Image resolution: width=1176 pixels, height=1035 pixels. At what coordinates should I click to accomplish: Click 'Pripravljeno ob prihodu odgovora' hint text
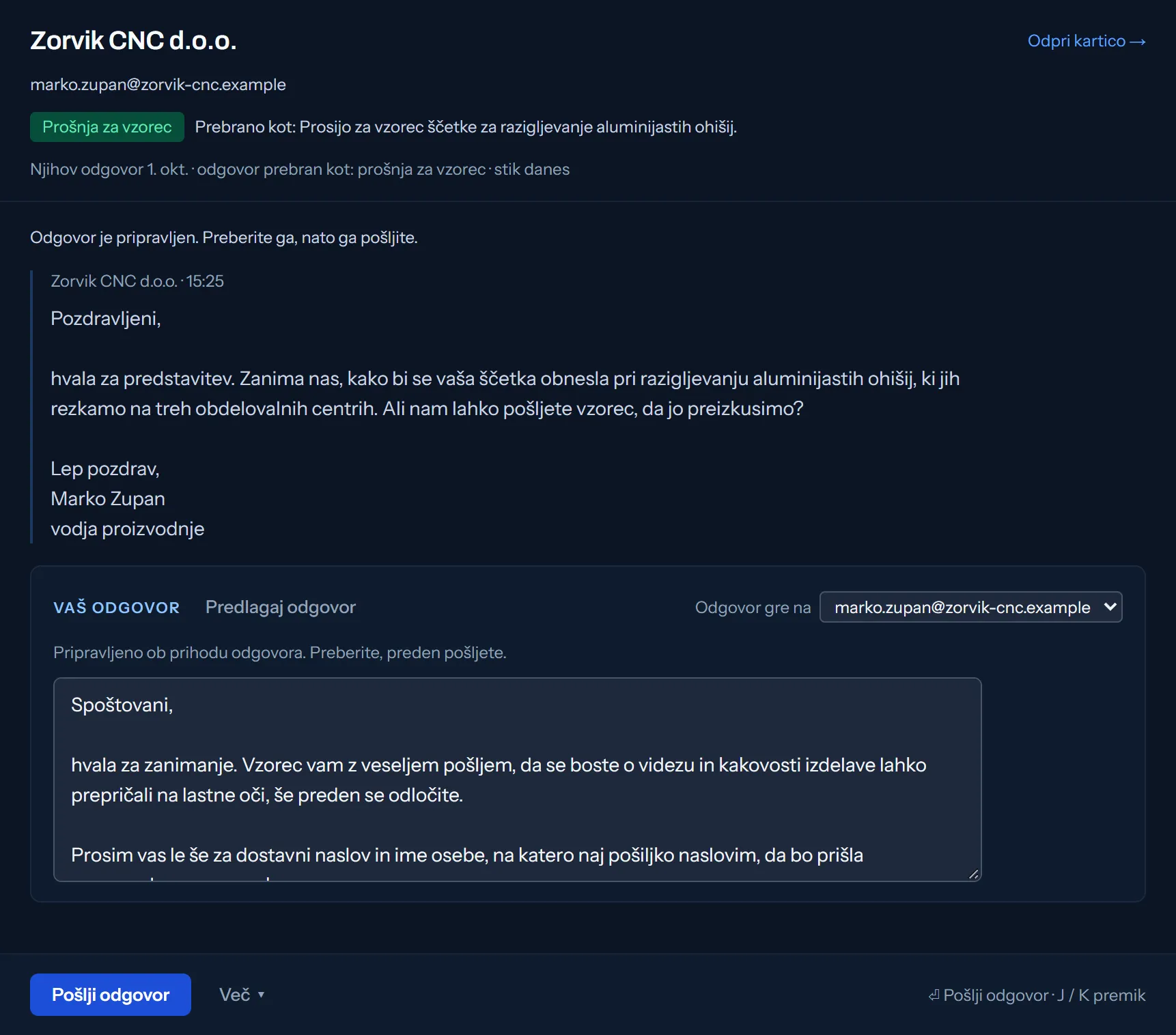(280, 653)
